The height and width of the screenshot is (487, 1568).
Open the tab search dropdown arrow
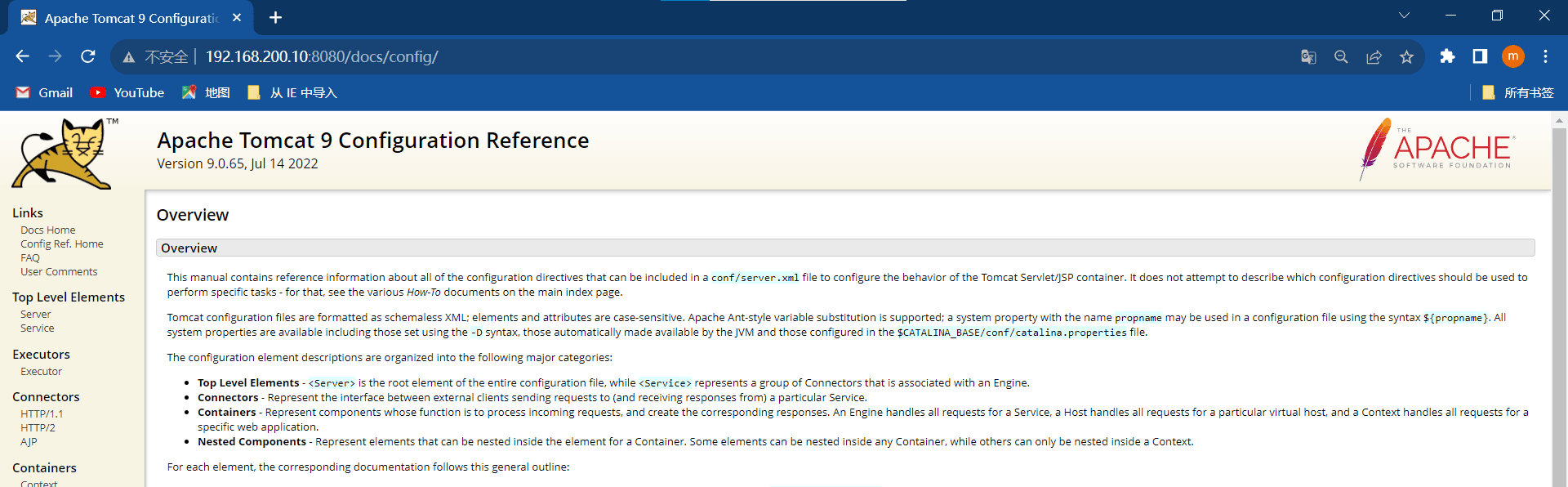(x=1404, y=16)
